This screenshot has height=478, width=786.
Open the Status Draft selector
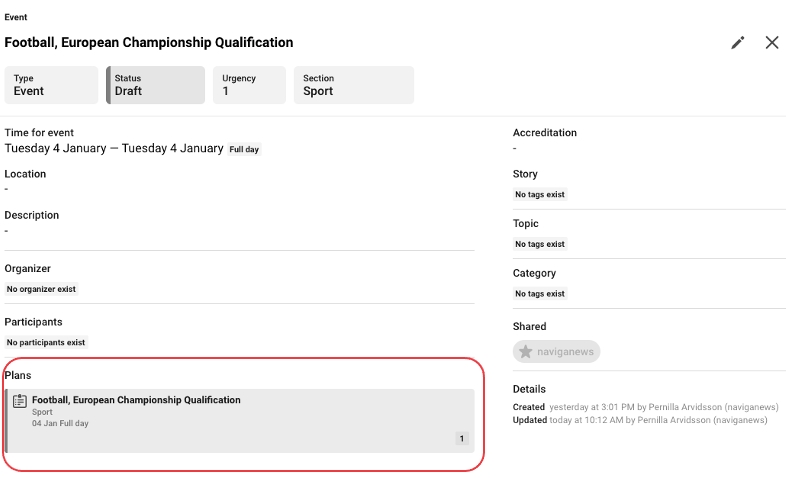[x=156, y=85]
